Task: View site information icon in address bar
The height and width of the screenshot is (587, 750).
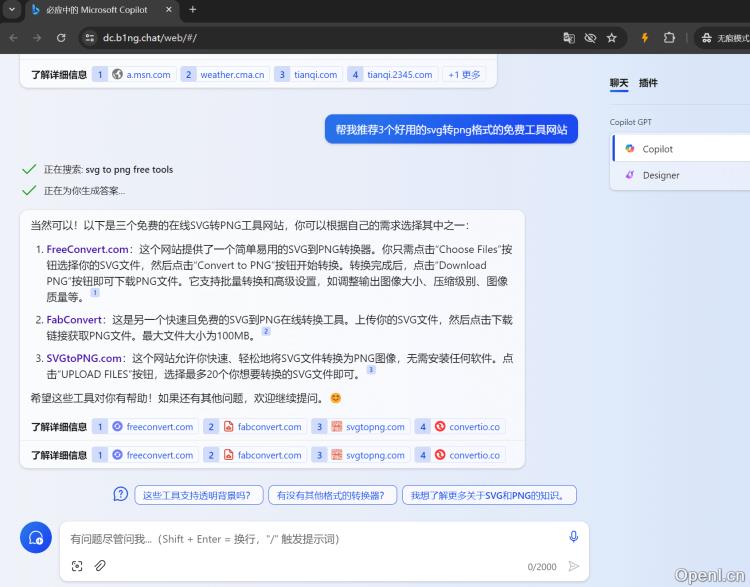Action: [89, 38]
